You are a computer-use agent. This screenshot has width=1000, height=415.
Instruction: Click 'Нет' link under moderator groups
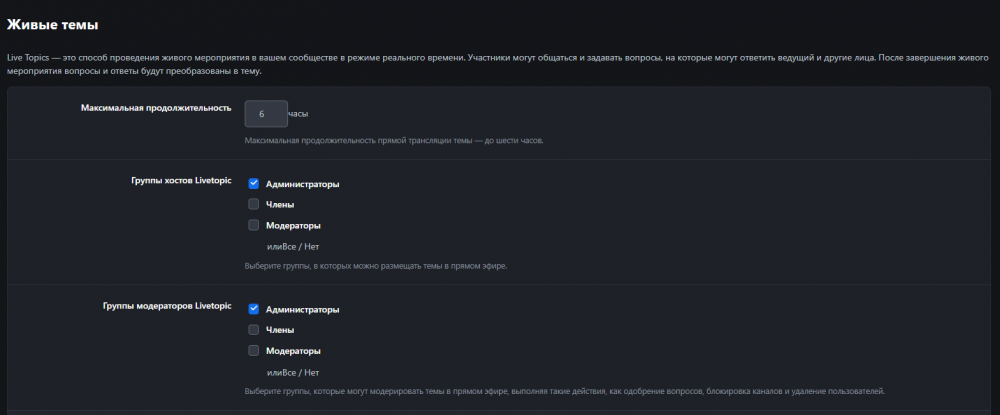click(x=312, y=371)
